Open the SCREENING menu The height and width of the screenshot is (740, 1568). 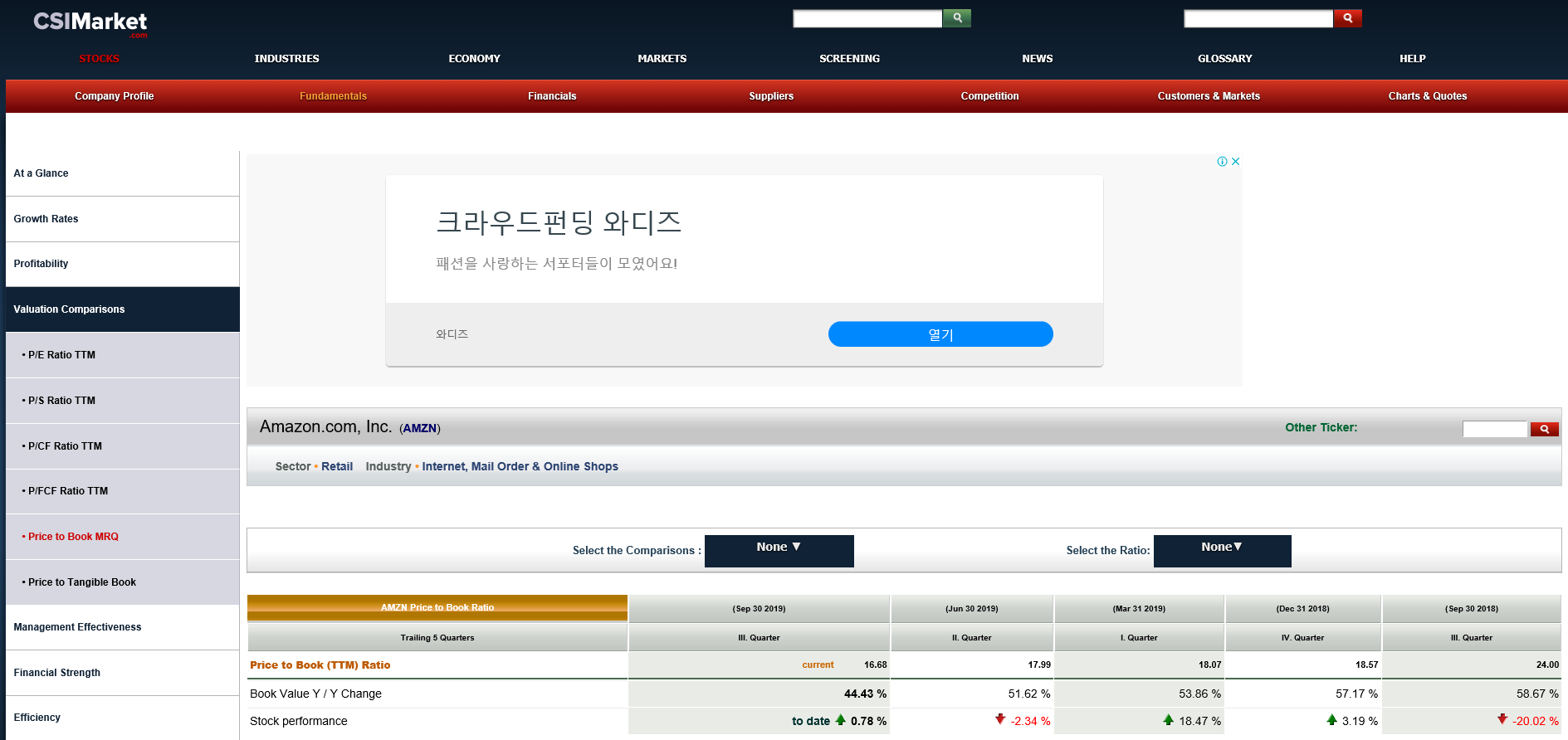[x=849, y=59]
